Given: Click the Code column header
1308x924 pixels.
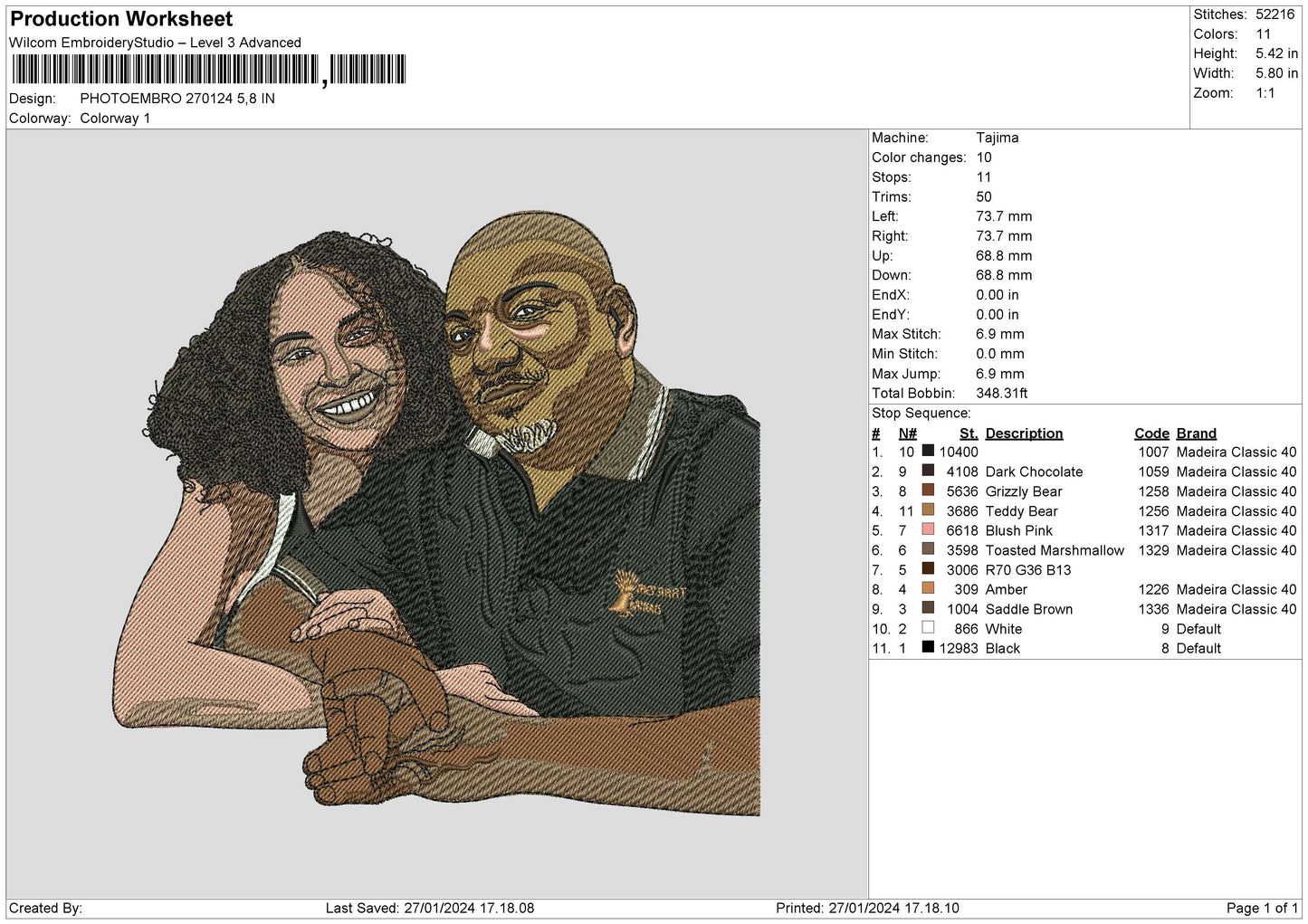Looking at the screenshot, I should pos(1151,433).
